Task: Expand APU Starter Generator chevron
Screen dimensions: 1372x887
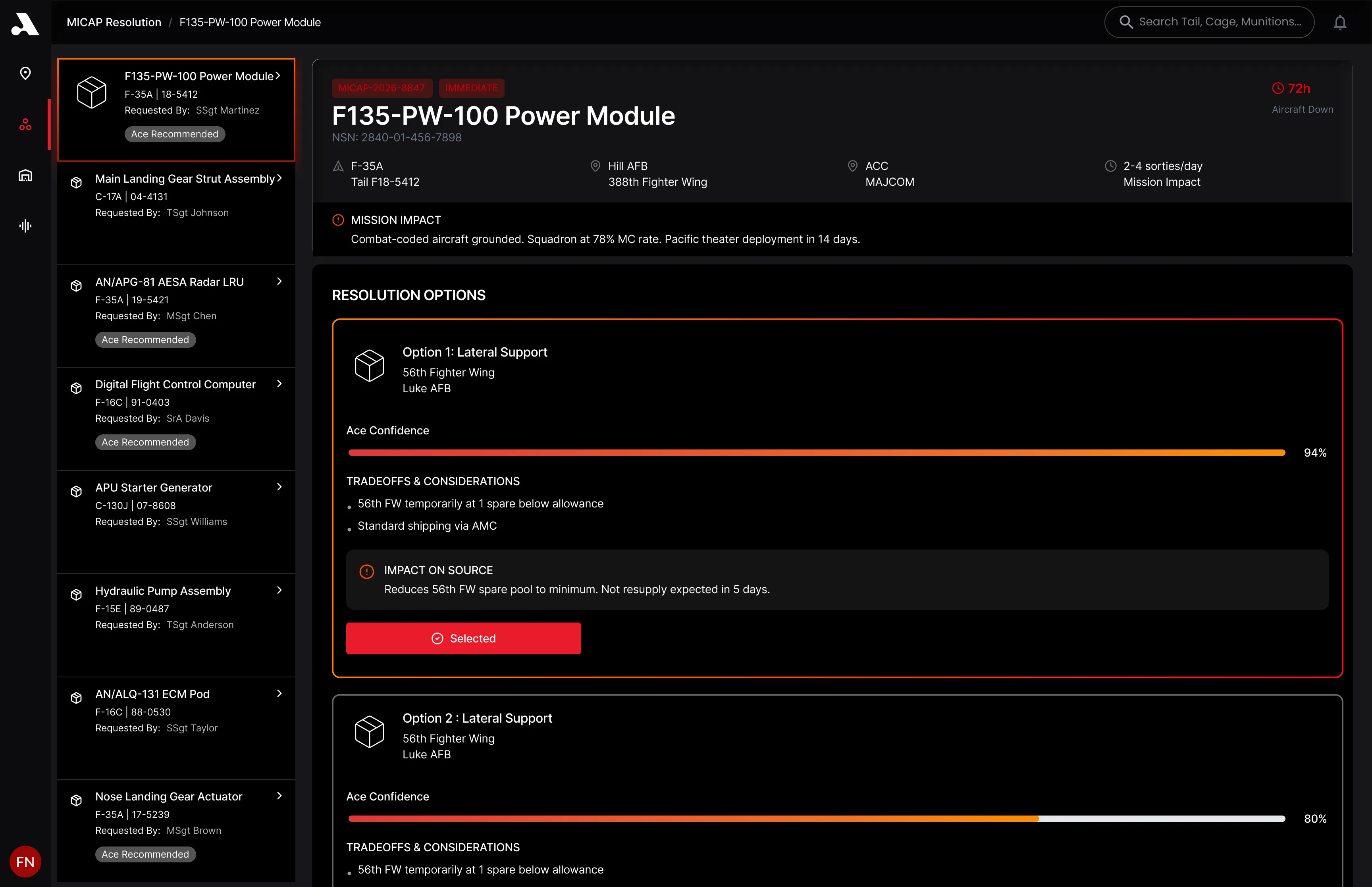Action: [279, 487]
